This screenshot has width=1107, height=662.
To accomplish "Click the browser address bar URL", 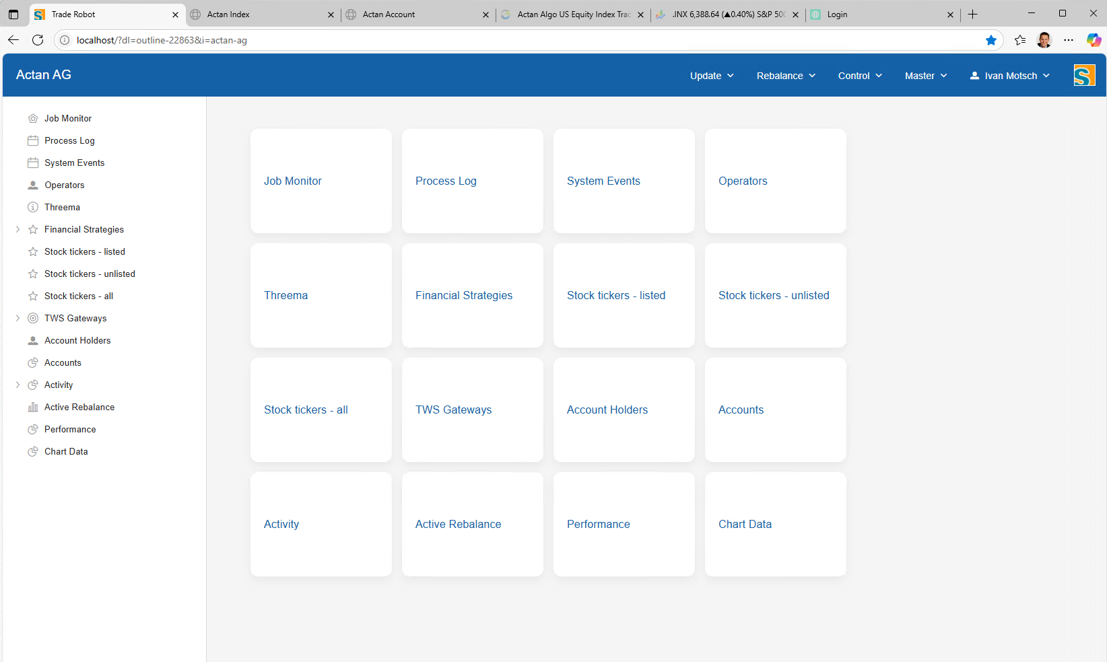I will tap(162, 40).
